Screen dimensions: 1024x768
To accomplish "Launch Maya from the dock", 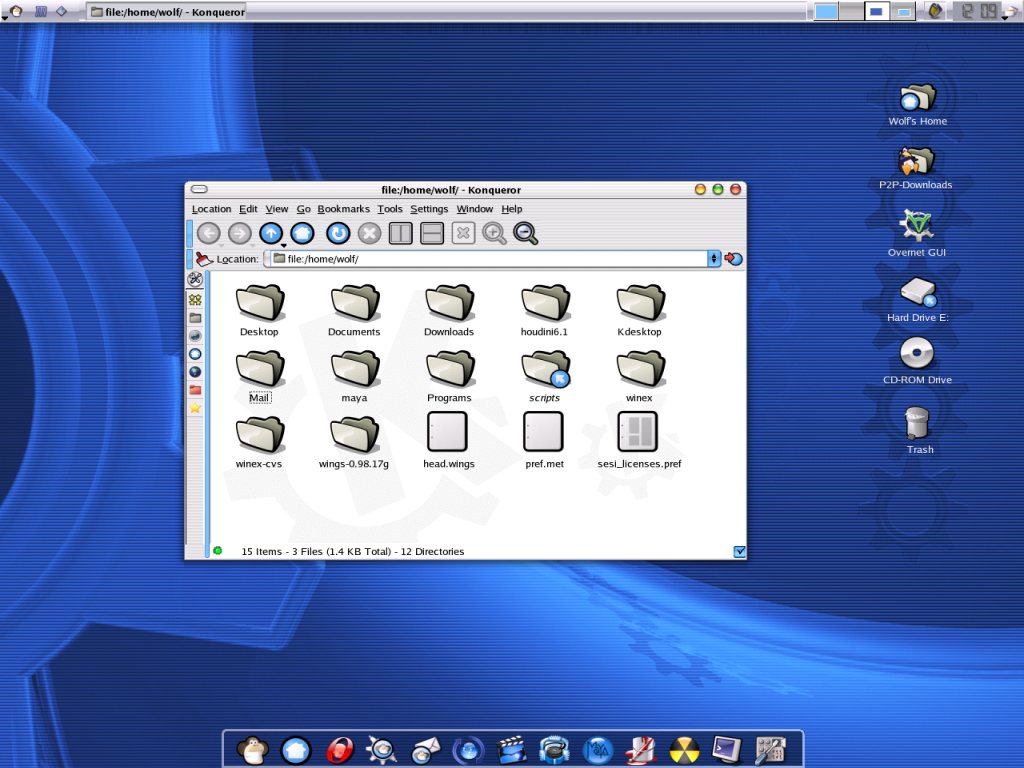I will click(x=598, y=750).
